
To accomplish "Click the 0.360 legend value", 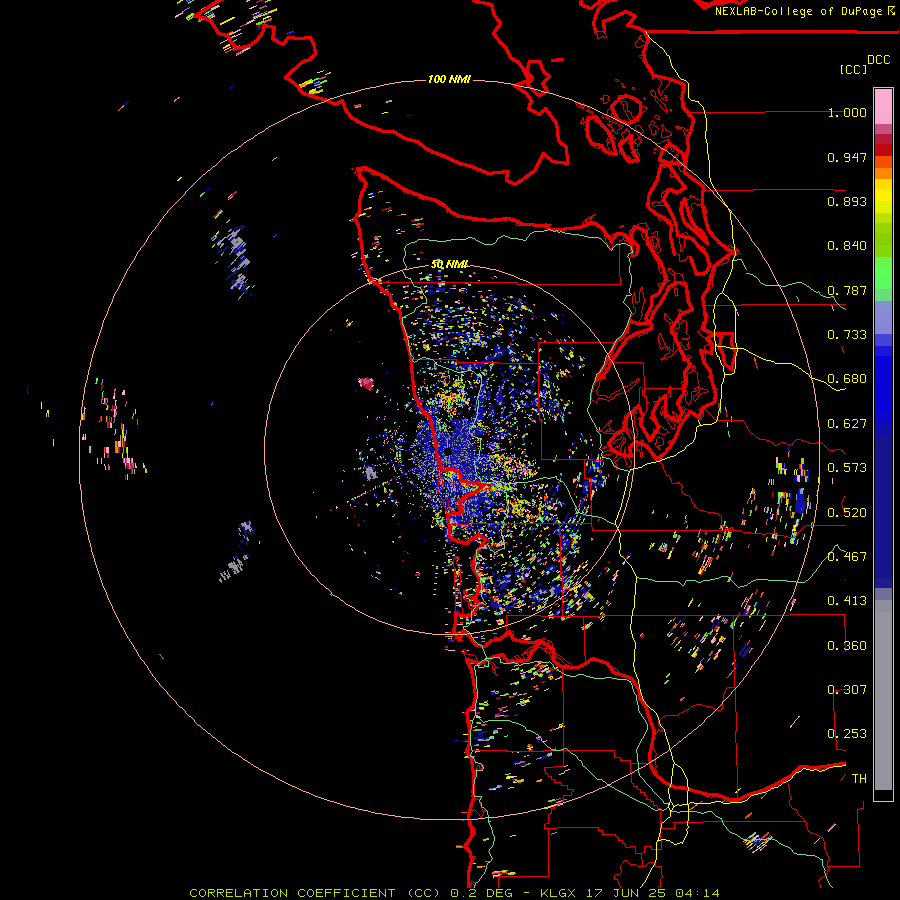I will click(x=847, y=646).
